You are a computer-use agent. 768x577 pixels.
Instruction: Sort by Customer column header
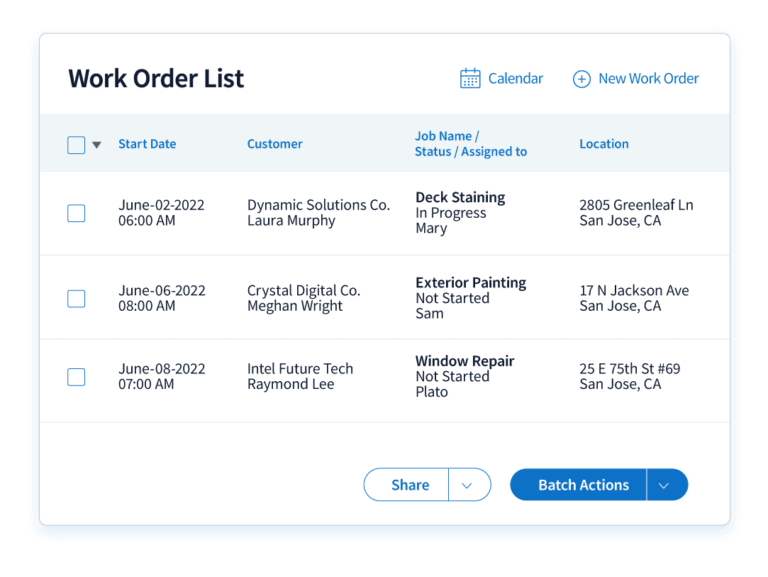(x=274, y=144)
